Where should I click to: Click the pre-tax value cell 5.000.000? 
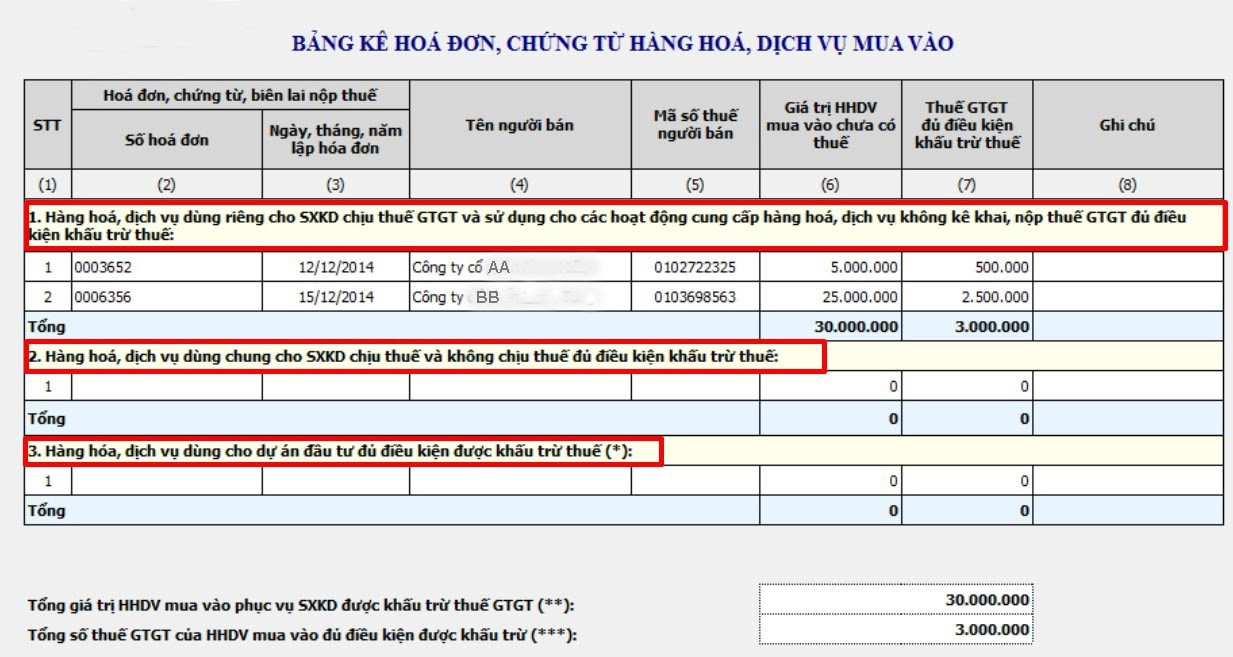[x=830, y=267]
